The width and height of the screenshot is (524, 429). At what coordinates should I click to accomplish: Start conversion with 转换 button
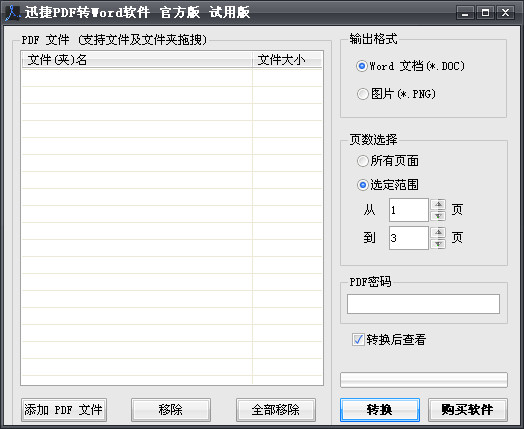pyautogui.click(x=380, y=410)
